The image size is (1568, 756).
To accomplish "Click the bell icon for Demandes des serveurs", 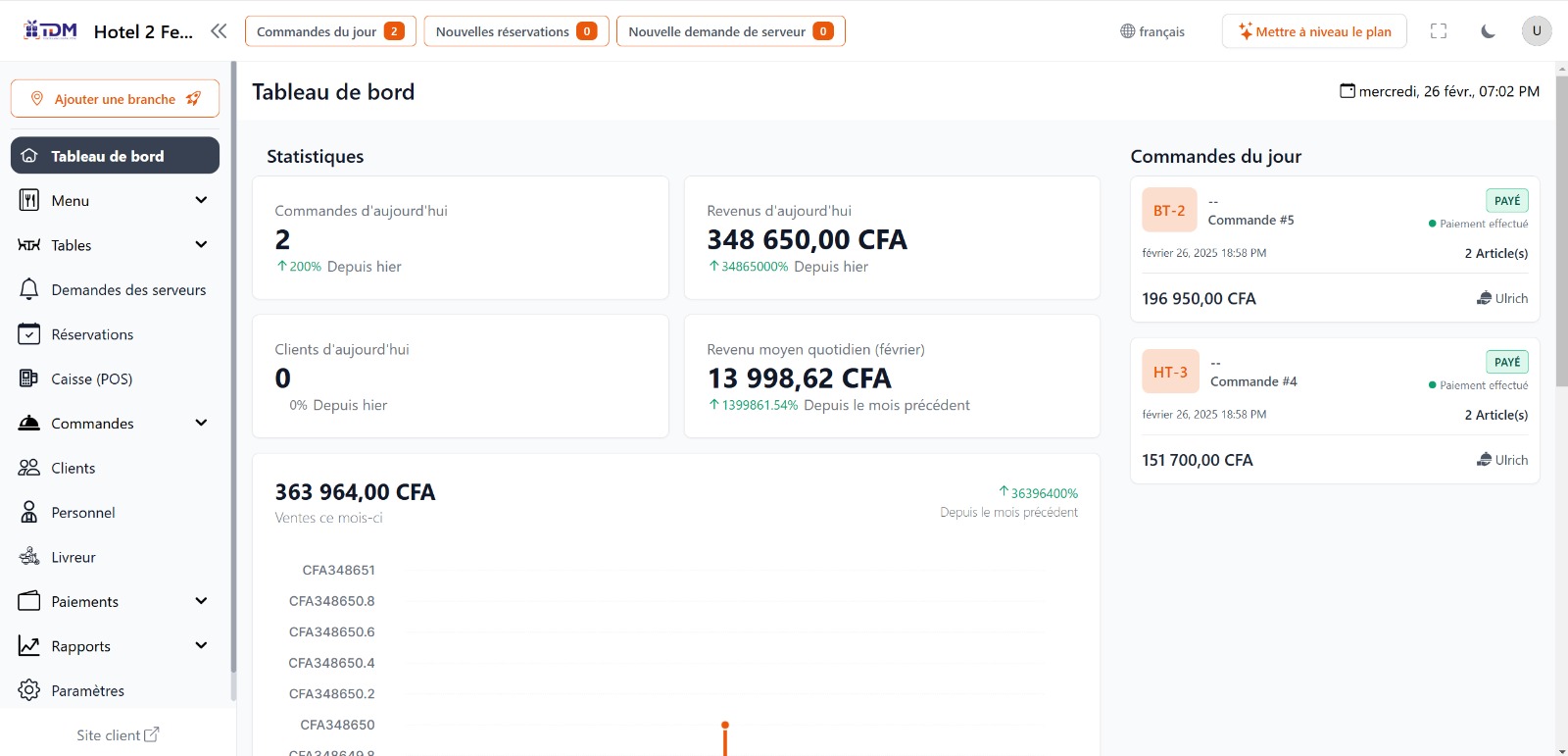I will (29, 289).
